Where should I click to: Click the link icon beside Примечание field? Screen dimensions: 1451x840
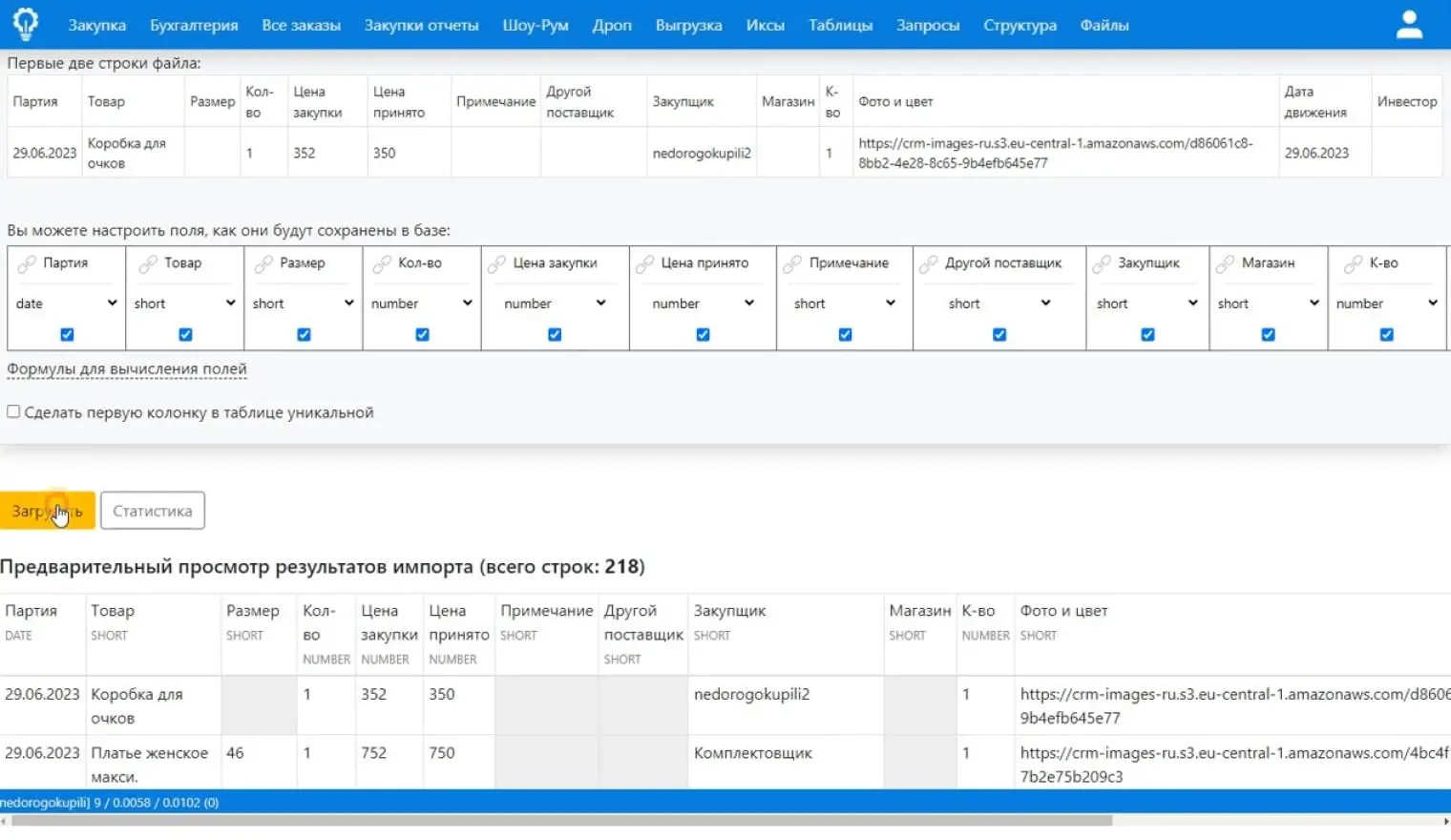792,264
